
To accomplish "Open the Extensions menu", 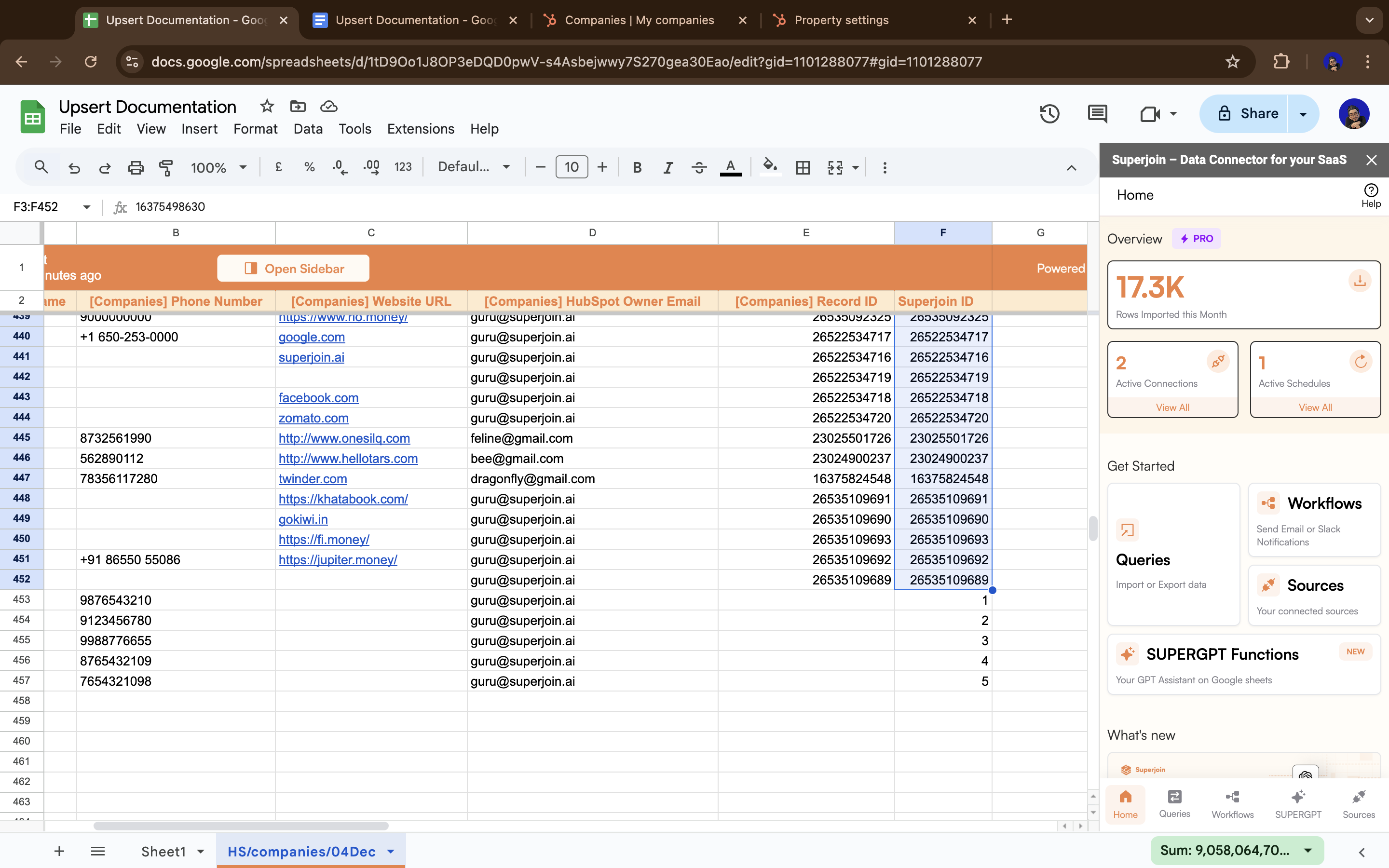I will (420, 129).
